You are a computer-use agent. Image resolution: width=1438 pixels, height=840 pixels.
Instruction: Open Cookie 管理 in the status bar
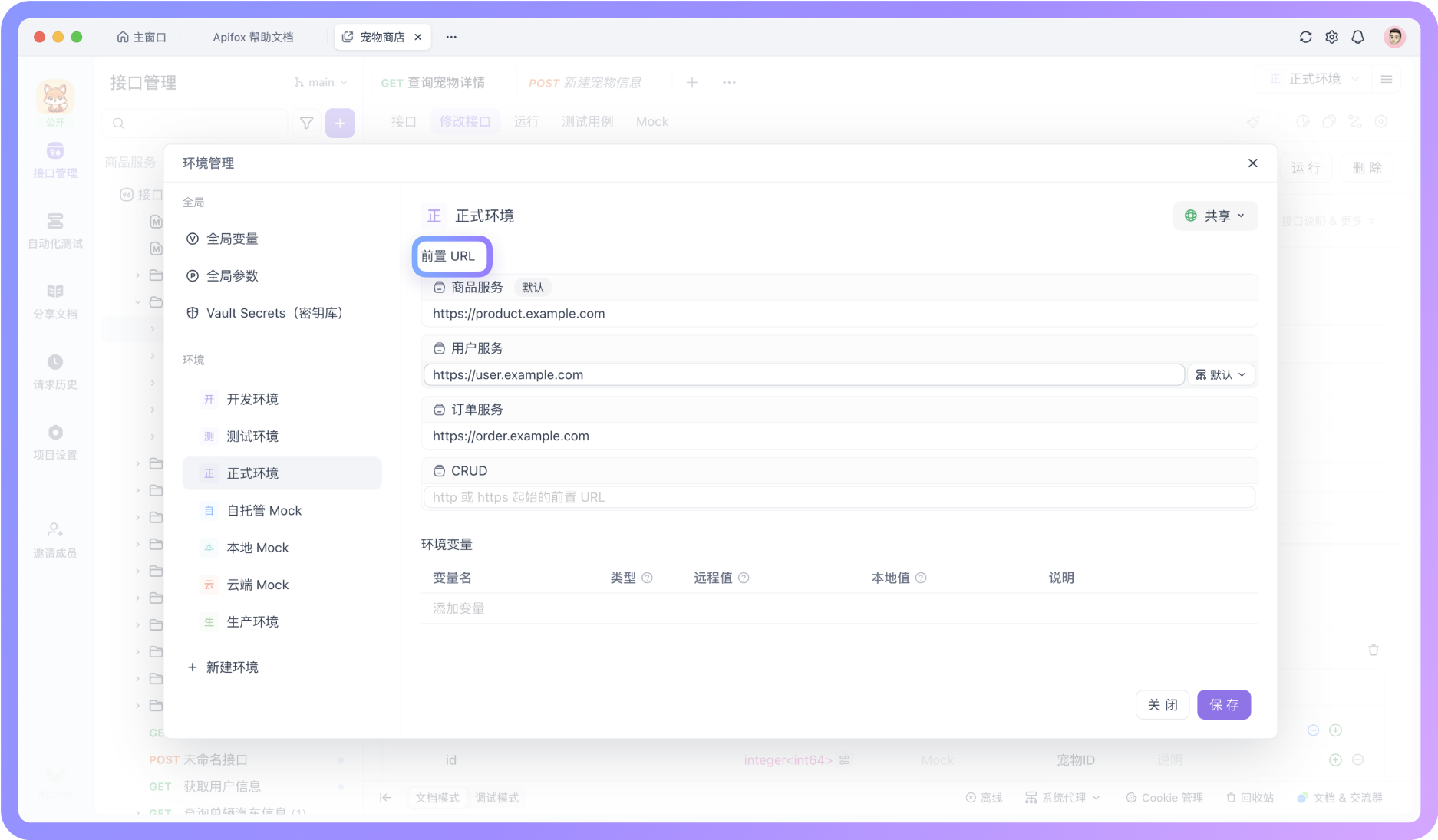pos(1164,798)
